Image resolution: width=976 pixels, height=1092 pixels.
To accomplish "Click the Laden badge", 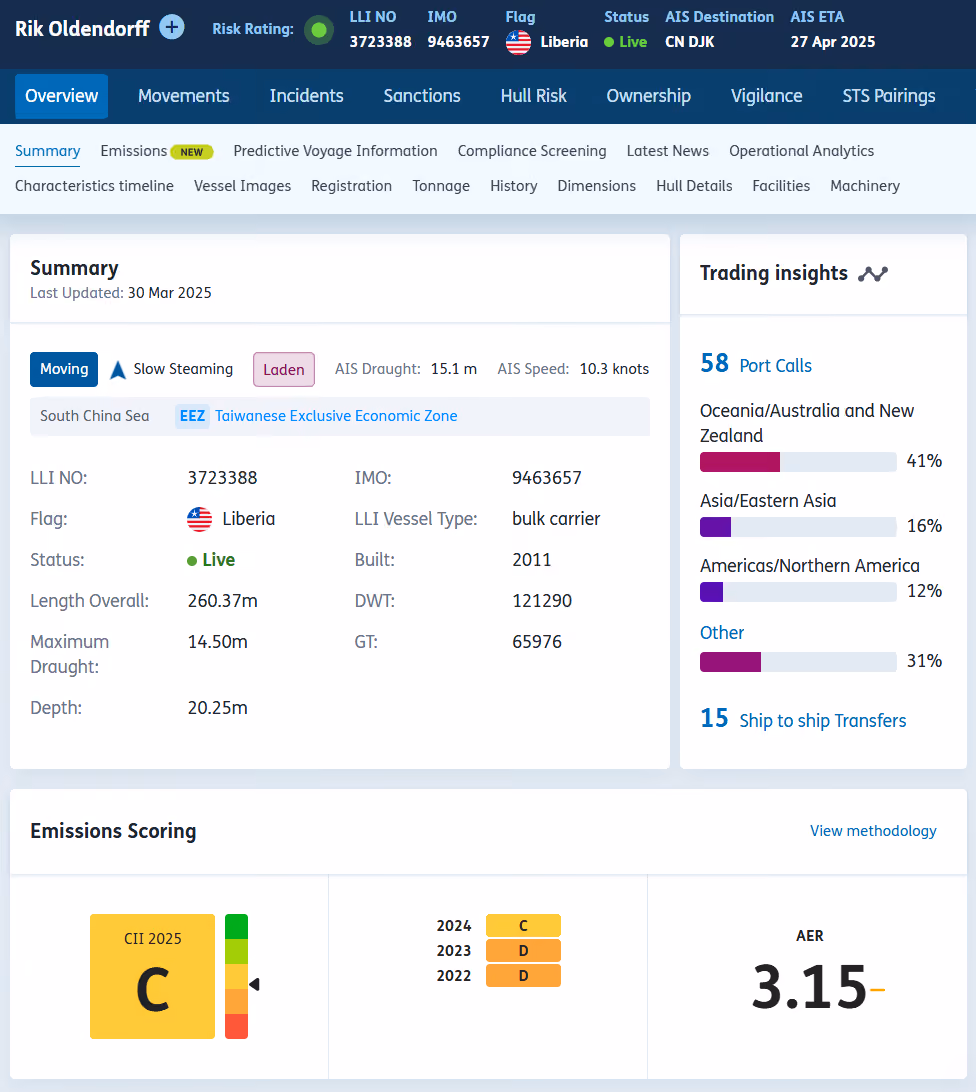I will point(284,370).
